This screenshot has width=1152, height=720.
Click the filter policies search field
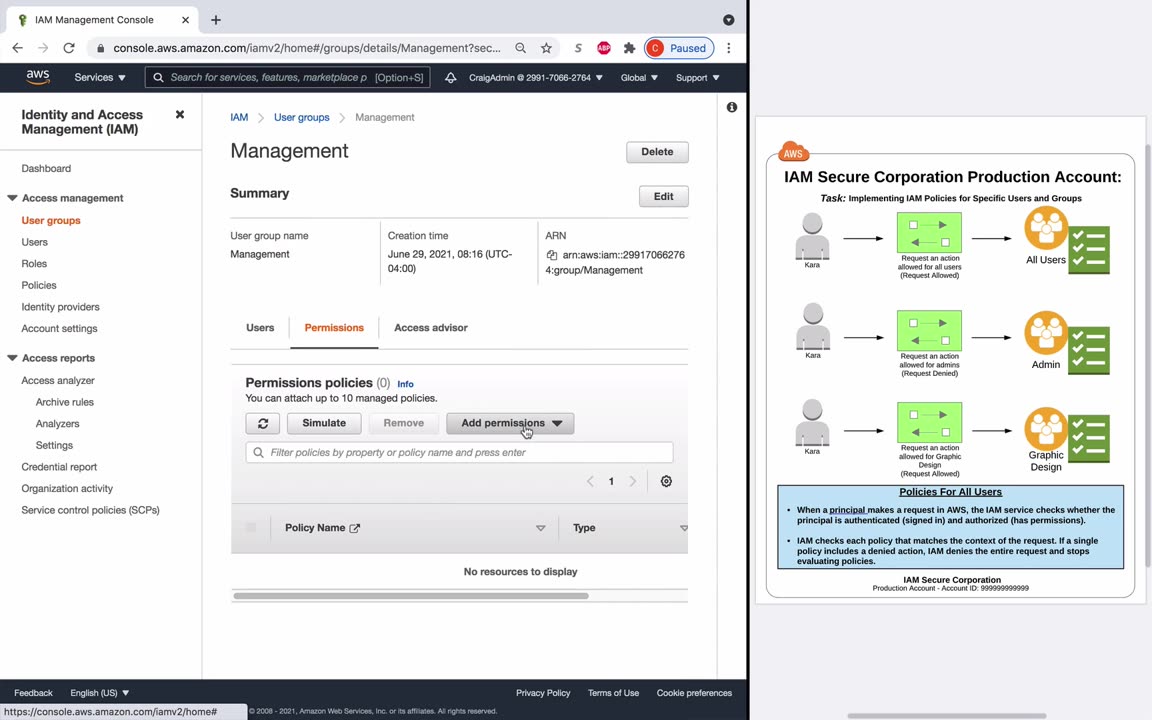[459, 453]
